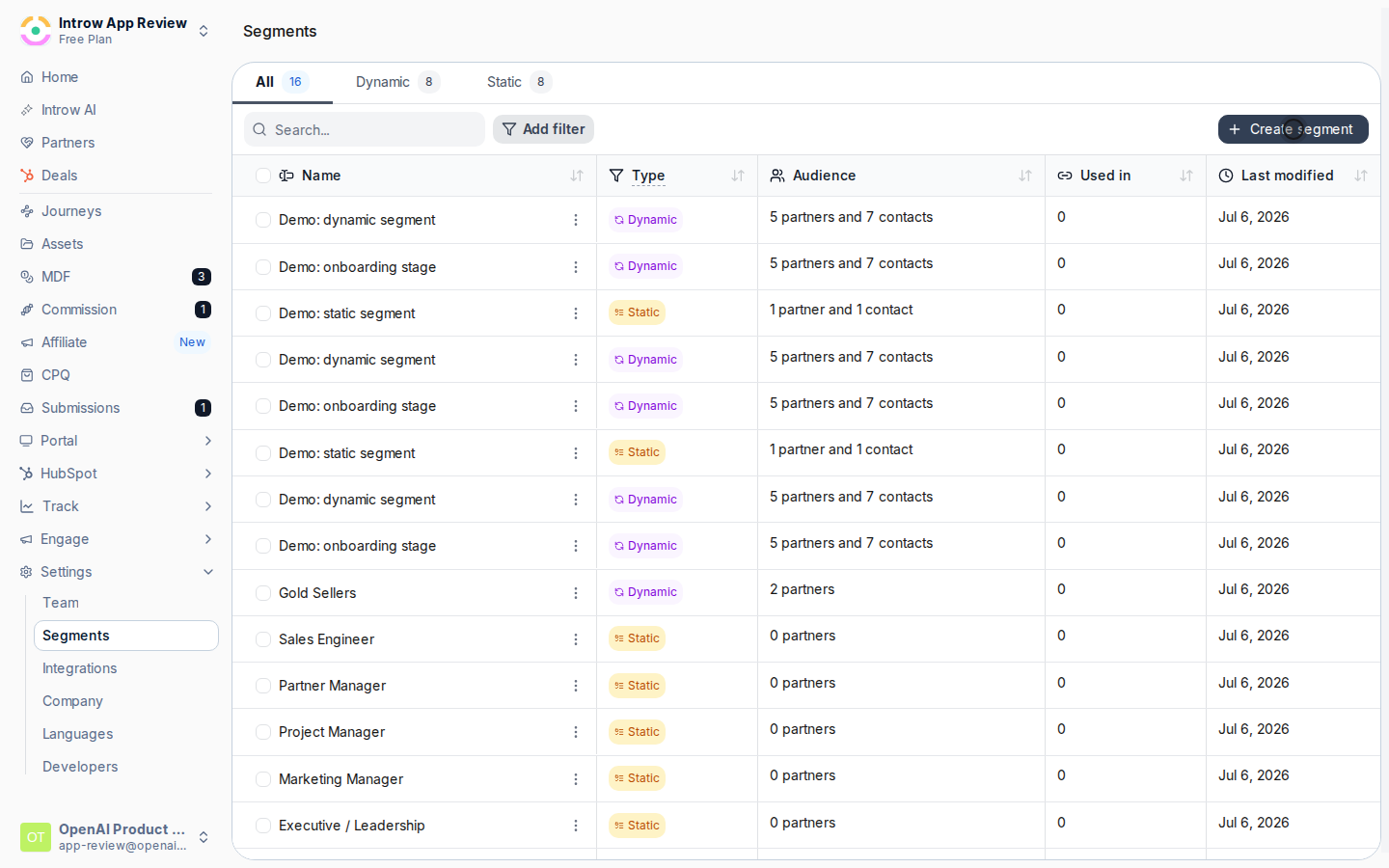Collapse the Settings sidebar section
Screen dimensions: 1389x868
point(208,572)
